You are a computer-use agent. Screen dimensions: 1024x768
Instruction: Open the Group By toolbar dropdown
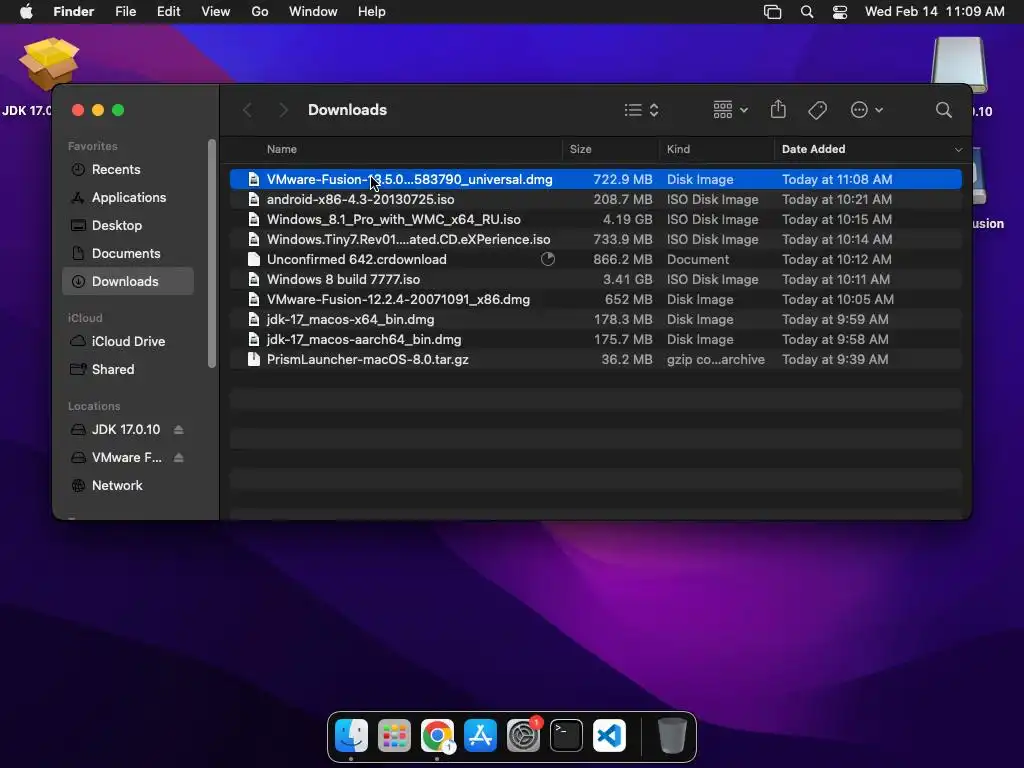click(x=730, y=110)
